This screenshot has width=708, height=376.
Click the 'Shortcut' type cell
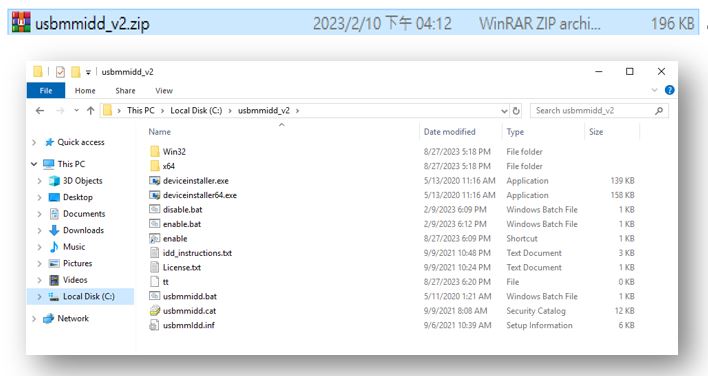[x=522, y=238]
